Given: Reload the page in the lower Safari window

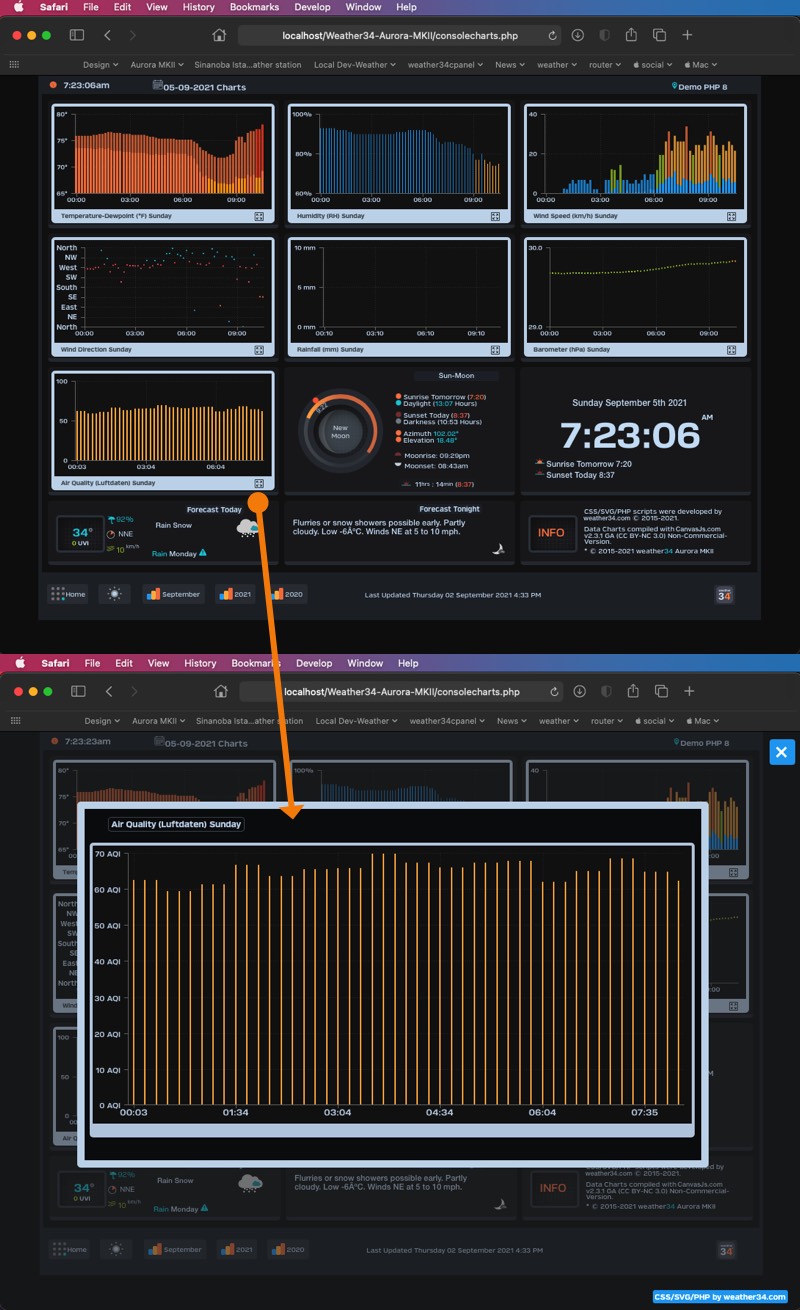Looking at the screenshot, I should pyautogui.click(x=555, y=691).
